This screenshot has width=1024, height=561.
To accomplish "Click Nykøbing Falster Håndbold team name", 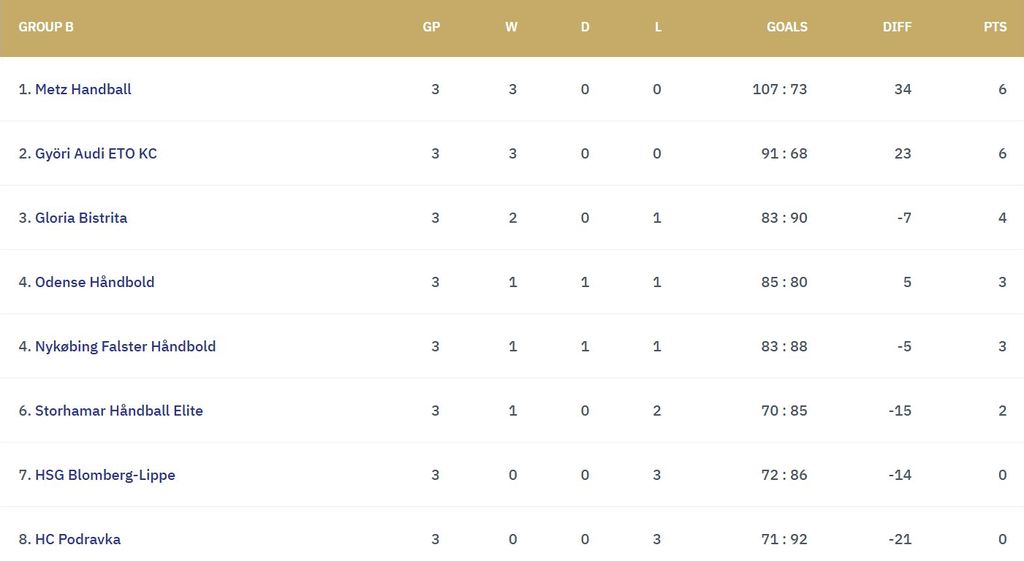I will (x=125, y=347).
